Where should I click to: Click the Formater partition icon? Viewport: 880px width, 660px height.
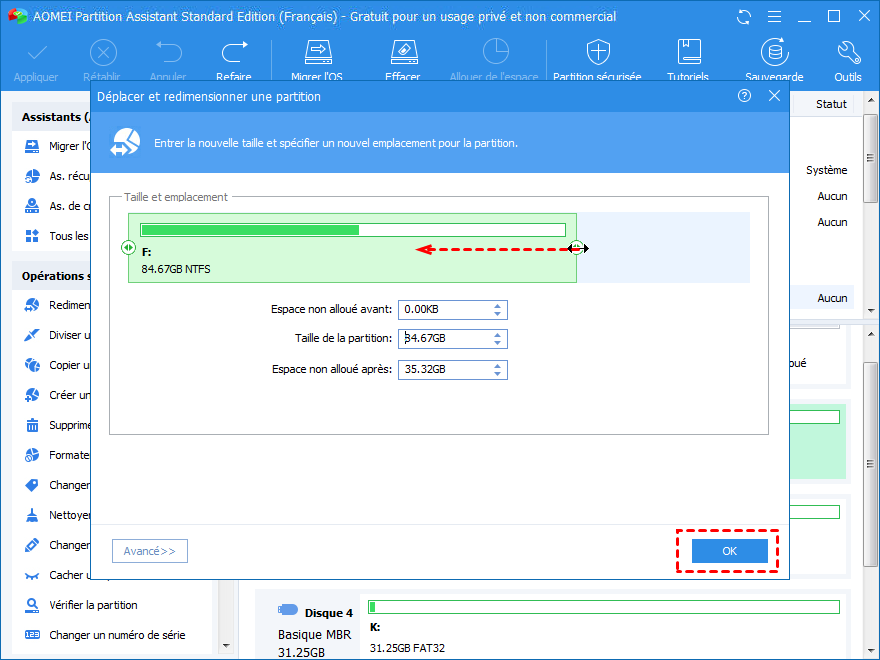[32, 455]
